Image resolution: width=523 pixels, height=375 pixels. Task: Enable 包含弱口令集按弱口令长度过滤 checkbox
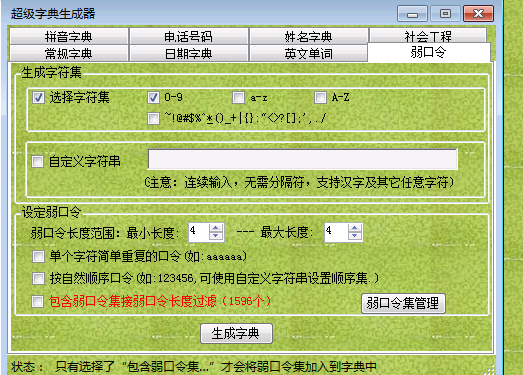click(x=37, y=301)
